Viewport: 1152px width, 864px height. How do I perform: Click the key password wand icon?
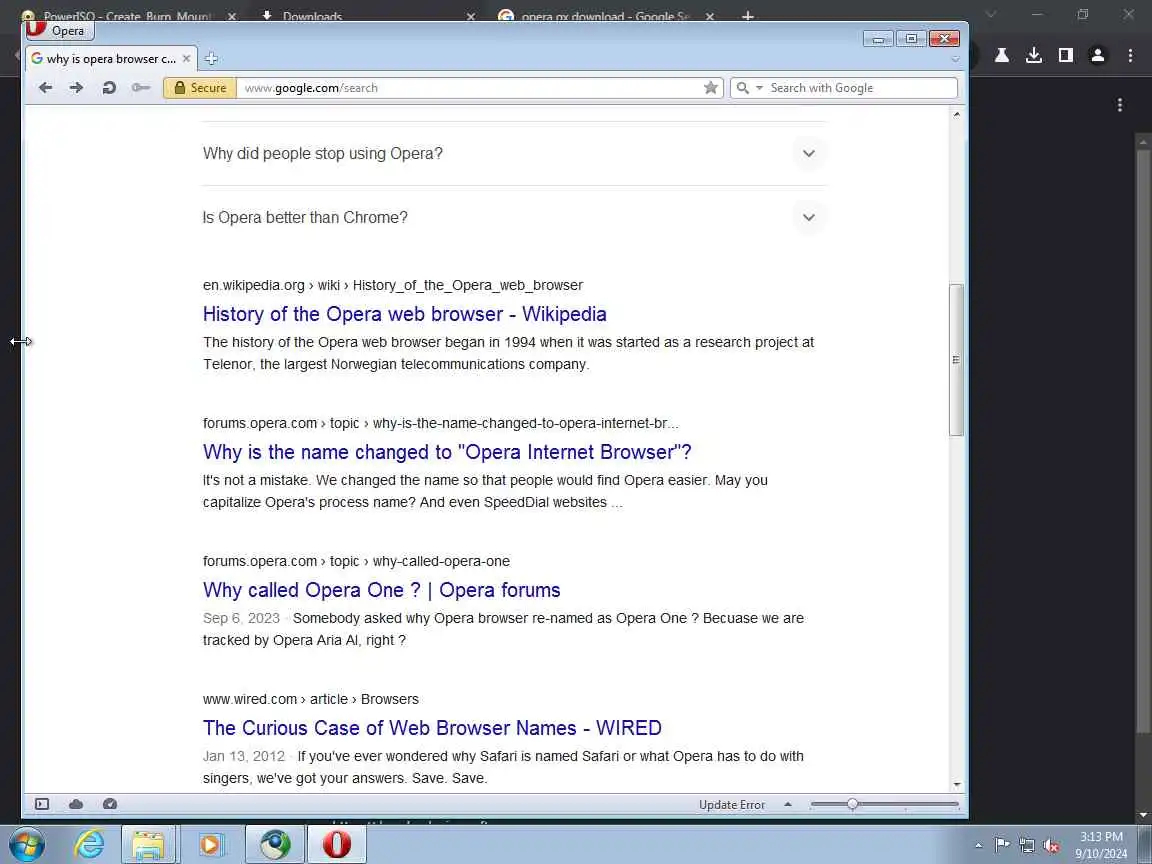(x=140, y=87)
